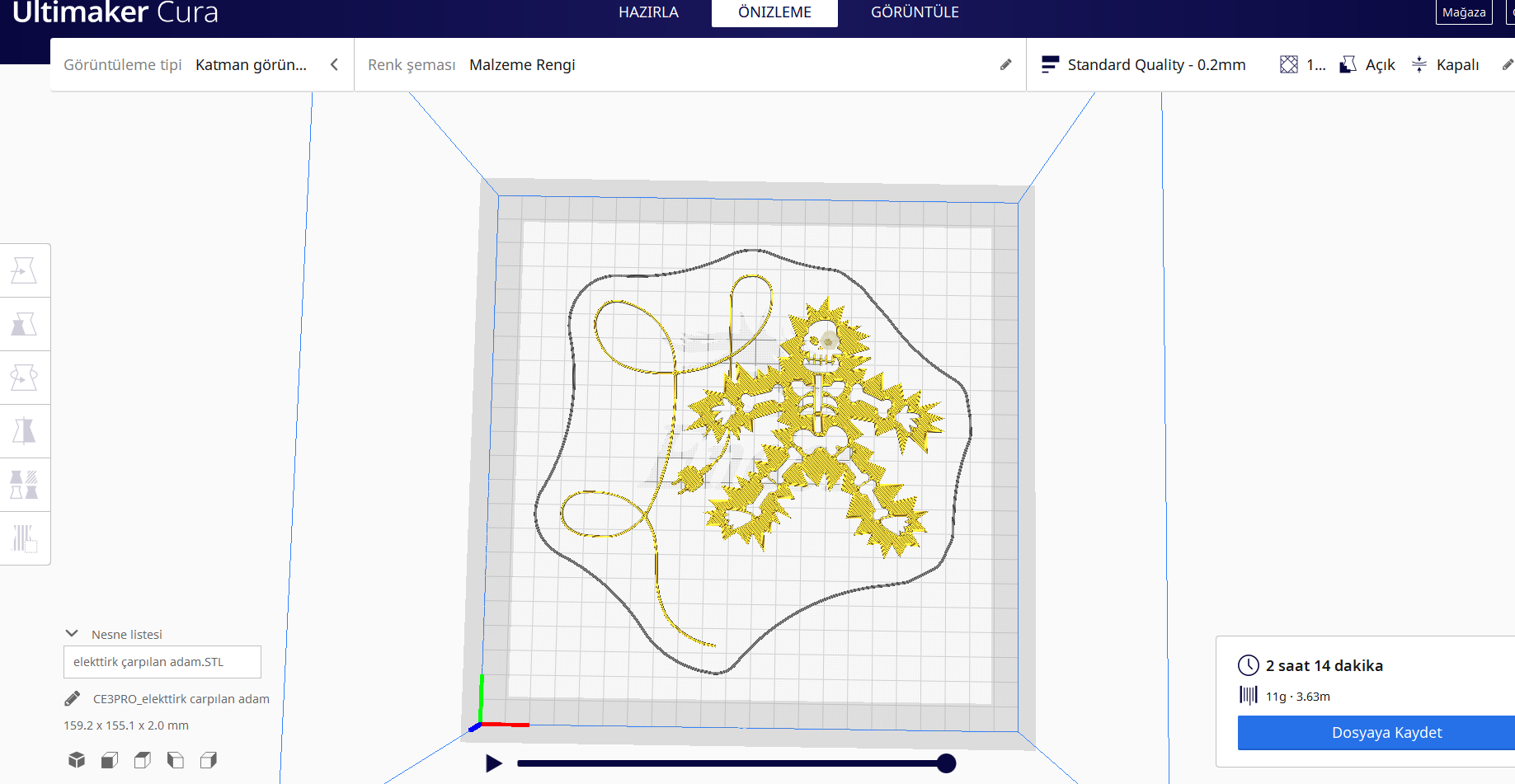This screenshot has height=784, width=1515.
Task: Switch to the front view cube icon
Action: pos(109,759)
